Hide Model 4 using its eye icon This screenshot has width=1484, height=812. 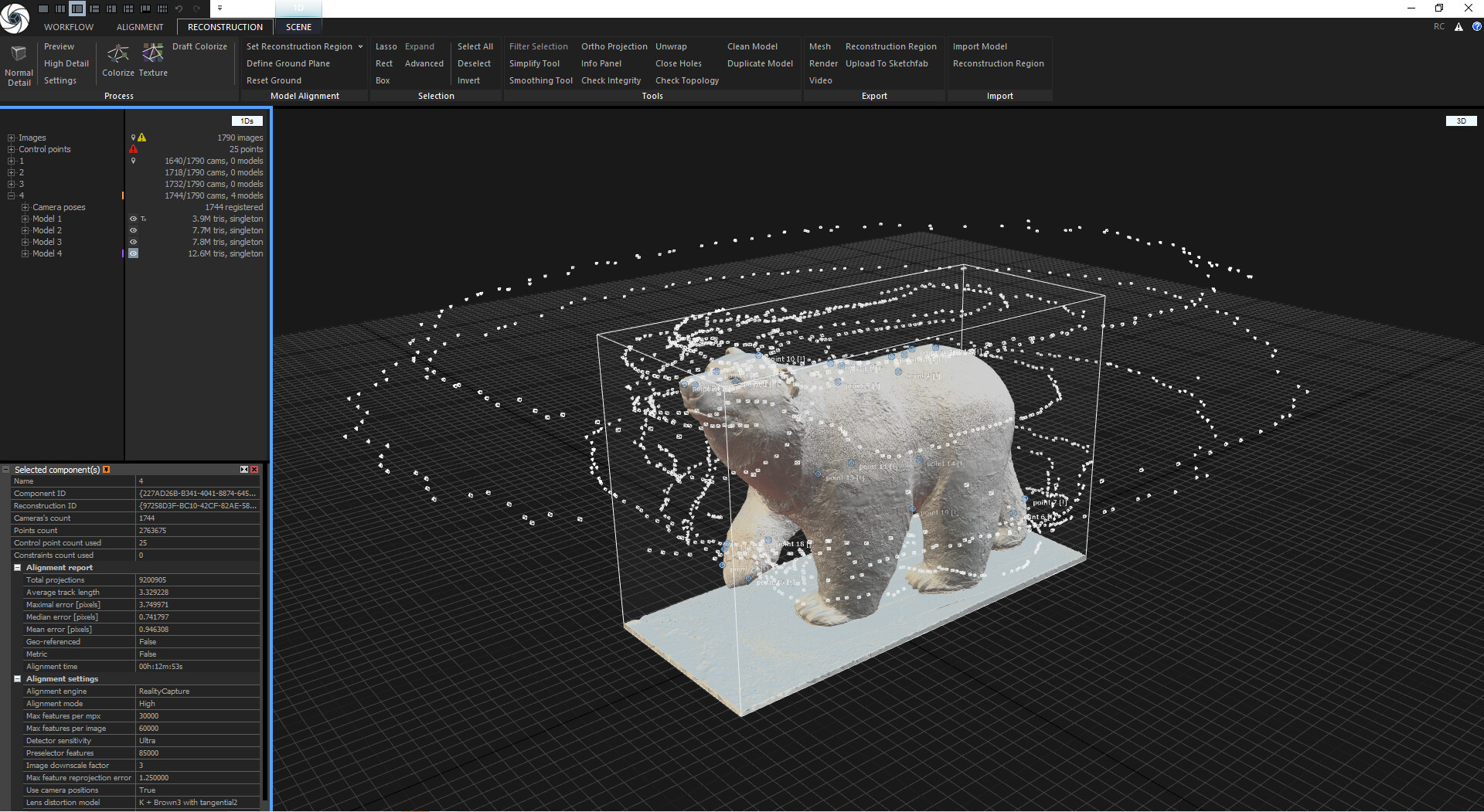click(134, 253)
